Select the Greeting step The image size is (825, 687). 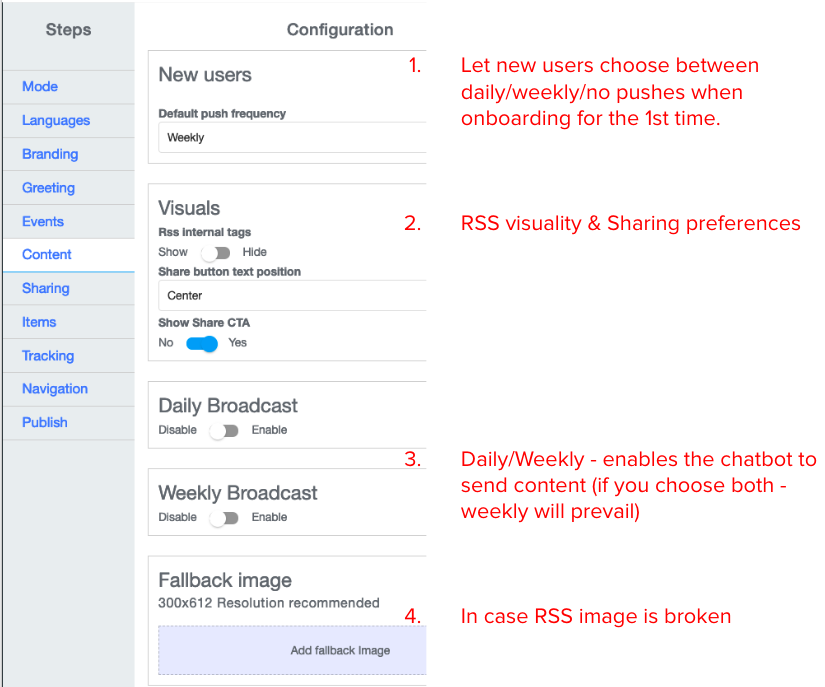pyautogui.click(x=48, y=188)
